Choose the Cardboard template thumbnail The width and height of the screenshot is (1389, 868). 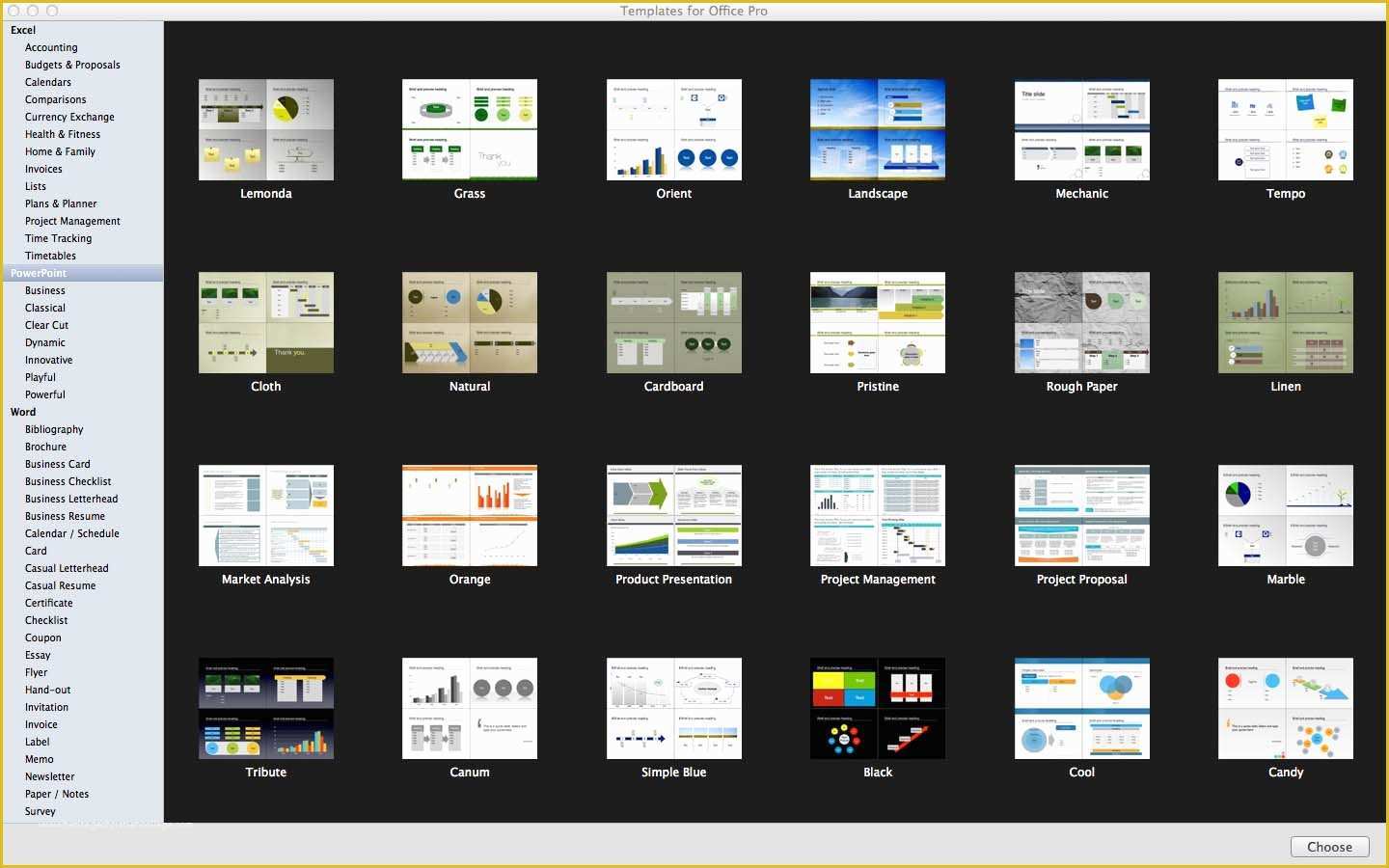(674, 322)
